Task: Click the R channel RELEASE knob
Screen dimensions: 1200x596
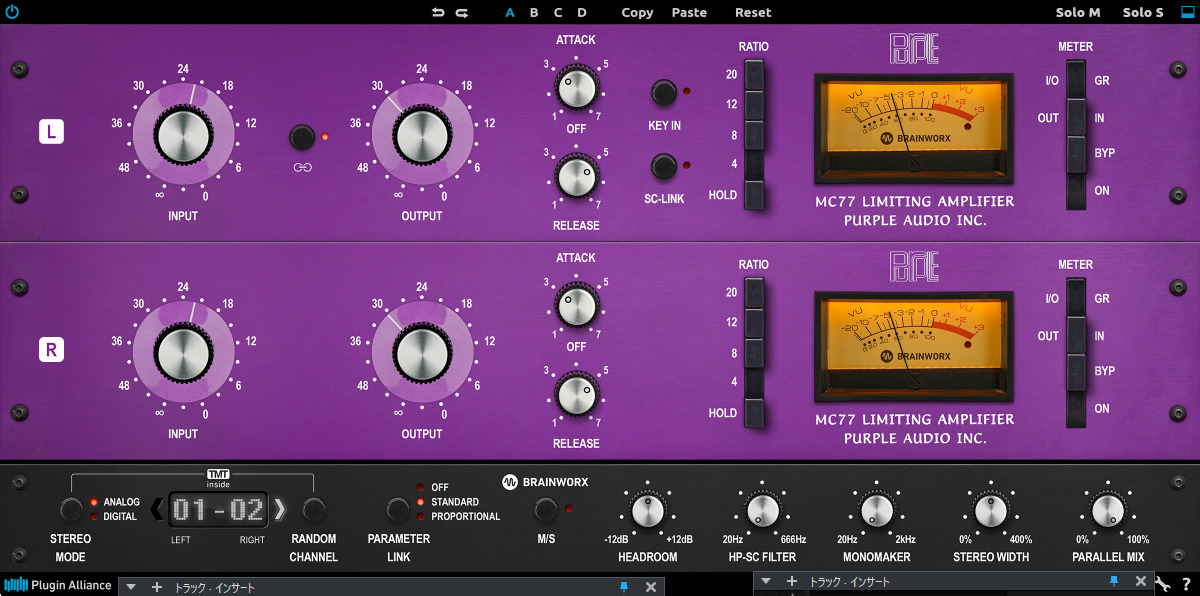Action: tap(575, 394)
